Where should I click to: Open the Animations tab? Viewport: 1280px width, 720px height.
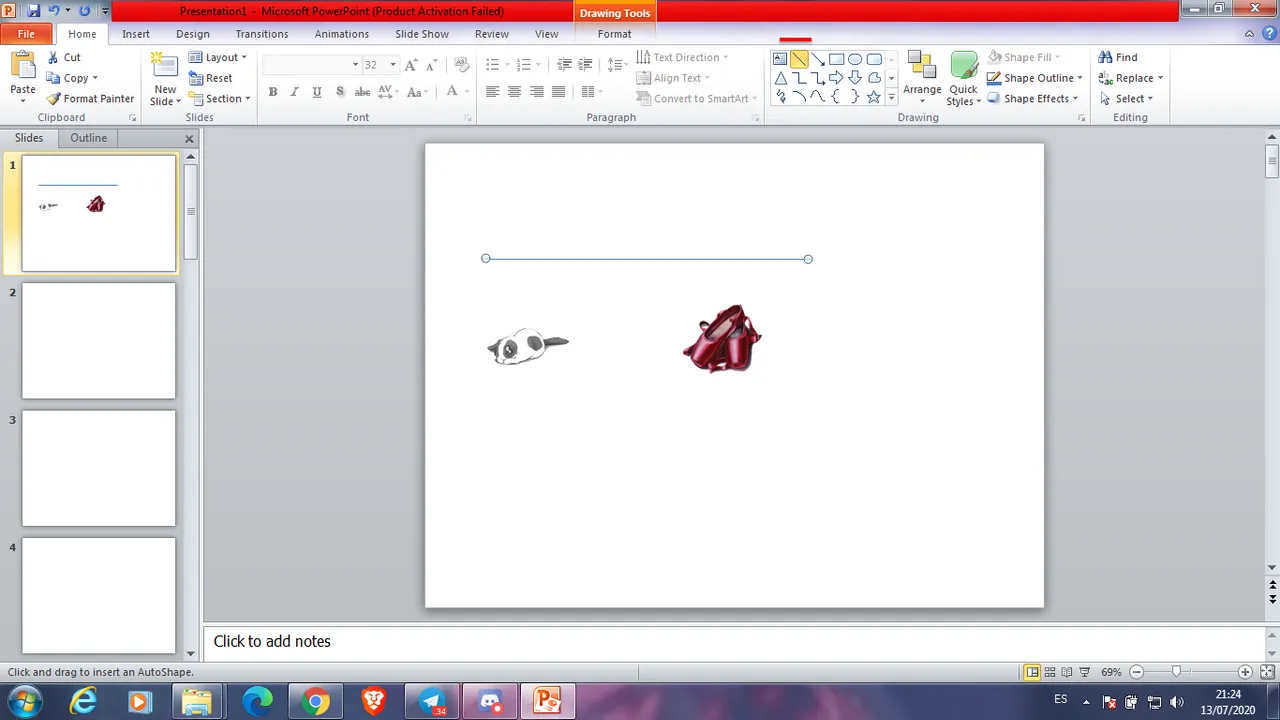pyautogui.click(x=342, y=34)
